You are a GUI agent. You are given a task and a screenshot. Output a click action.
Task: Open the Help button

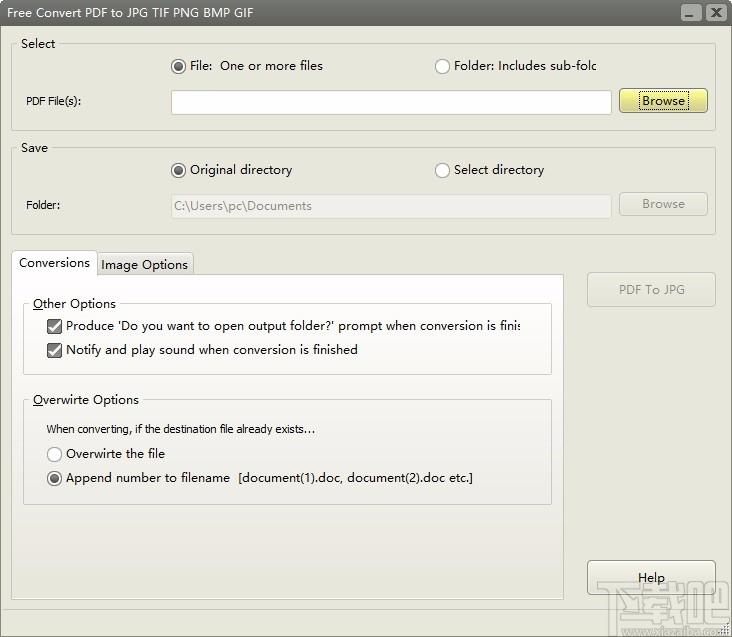pos(651,578)
